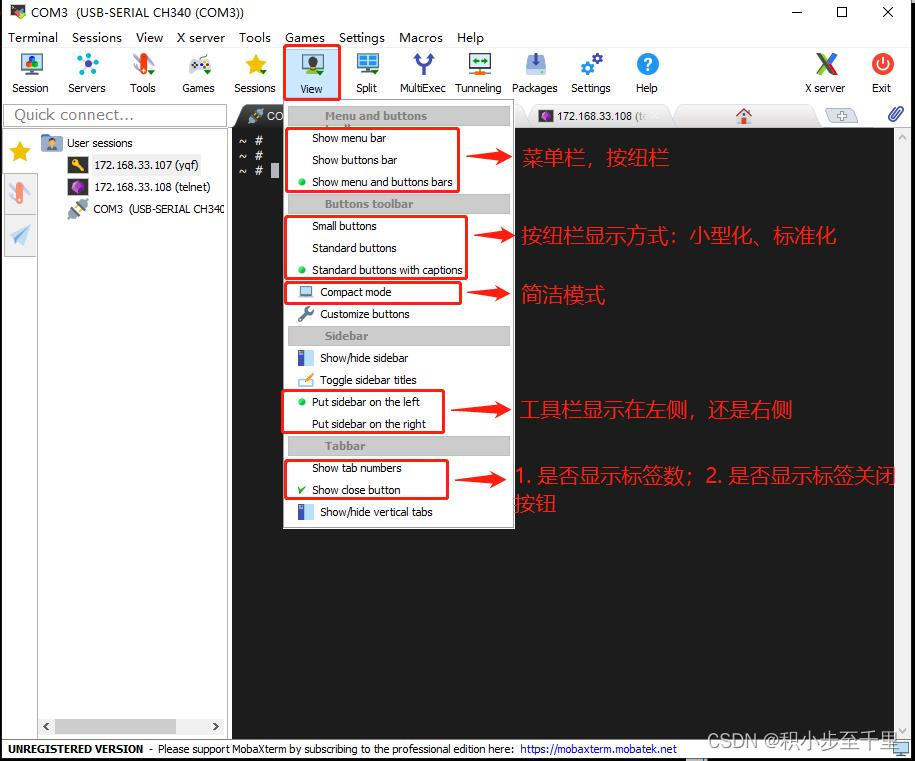This screenshot has width=915, height=761.
Task: Select Show menu and buttons bars
Action: [382, 182]
